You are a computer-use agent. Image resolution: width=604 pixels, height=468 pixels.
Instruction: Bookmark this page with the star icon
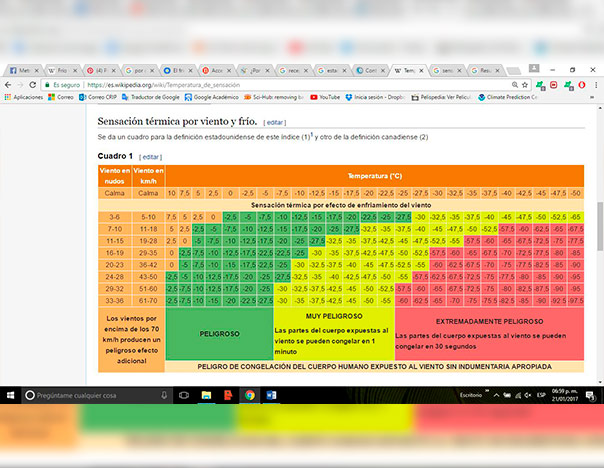(x=524, y=86)
